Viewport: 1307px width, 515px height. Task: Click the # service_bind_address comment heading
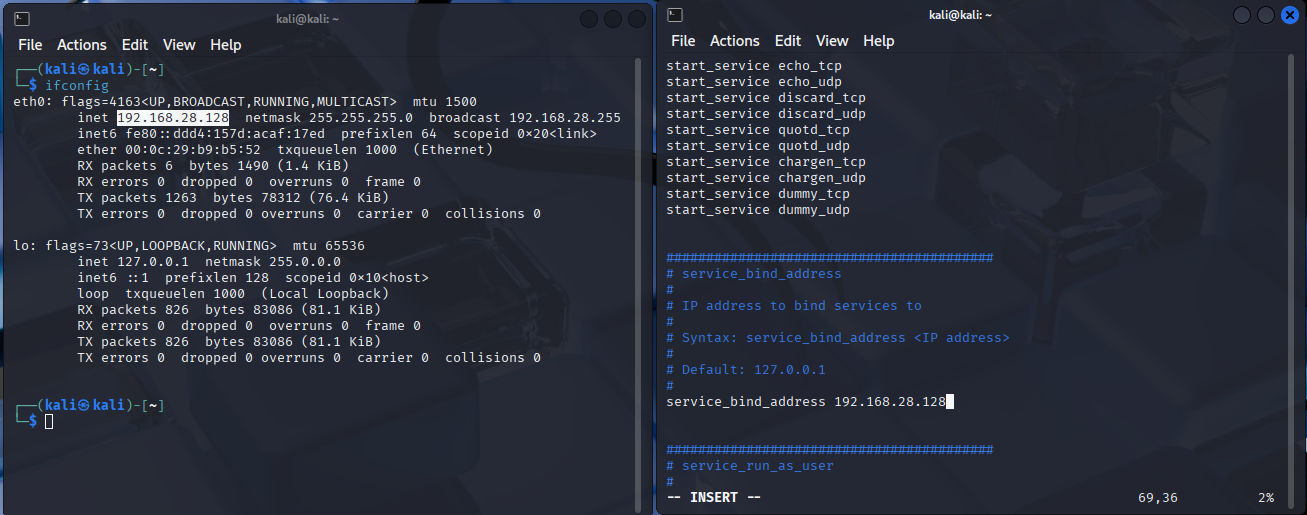(x=754, y=274)
